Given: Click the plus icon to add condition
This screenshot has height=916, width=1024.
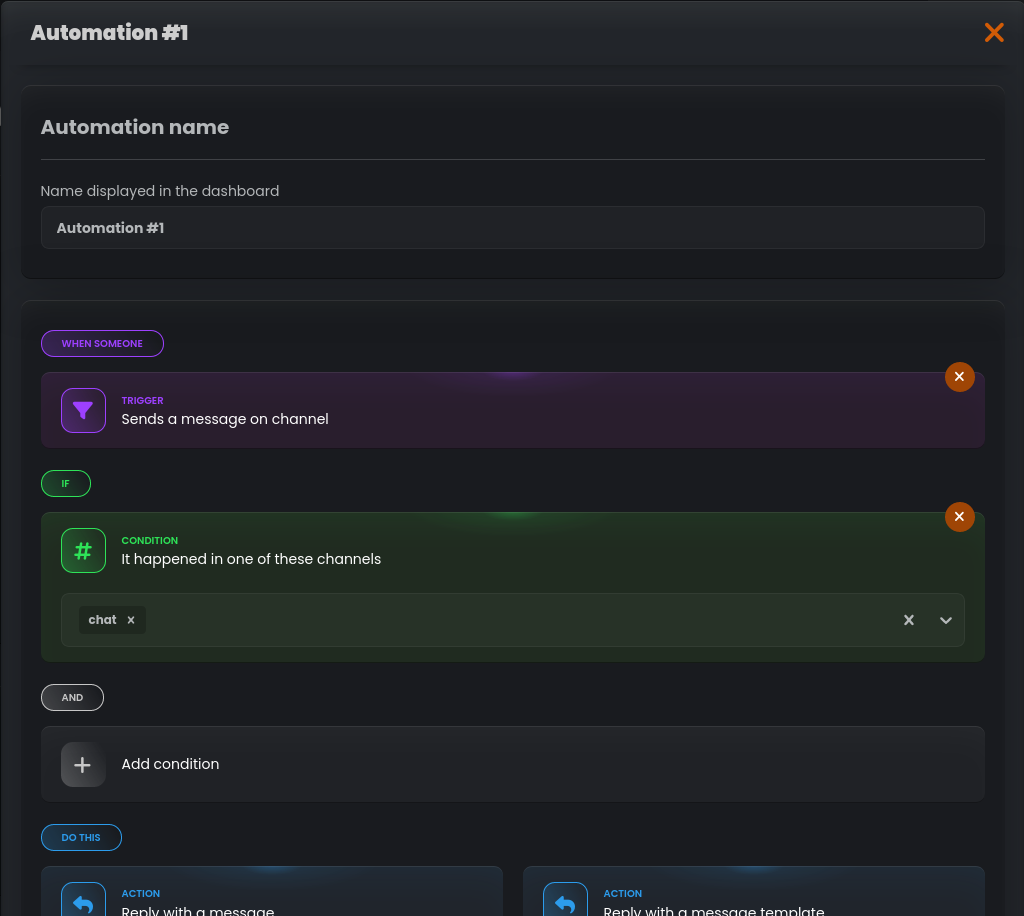Looking at the screenshot, I should 83,764.
